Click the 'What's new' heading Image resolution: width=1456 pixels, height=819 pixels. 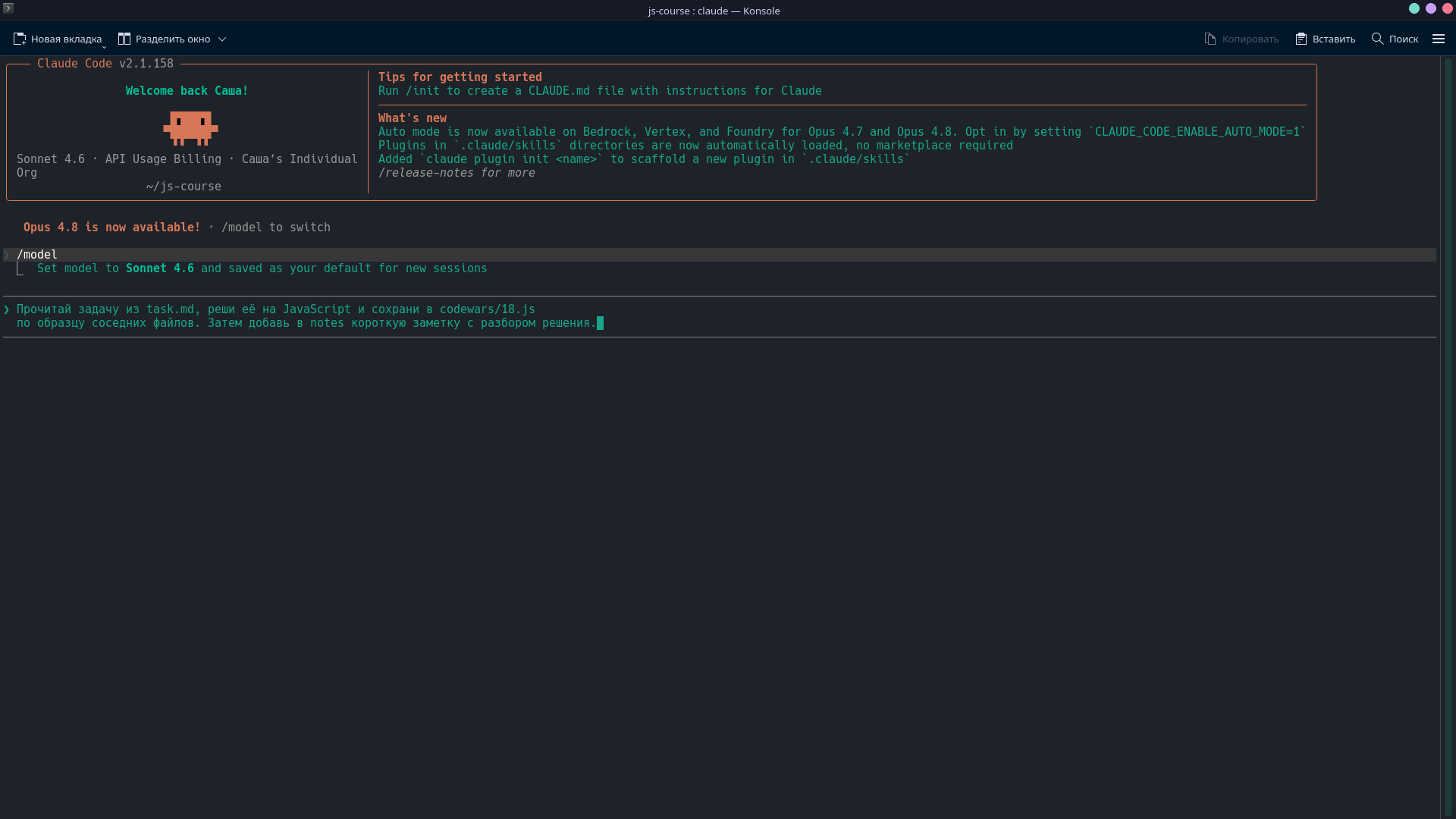pyautogui.click(x=413, y=118)
